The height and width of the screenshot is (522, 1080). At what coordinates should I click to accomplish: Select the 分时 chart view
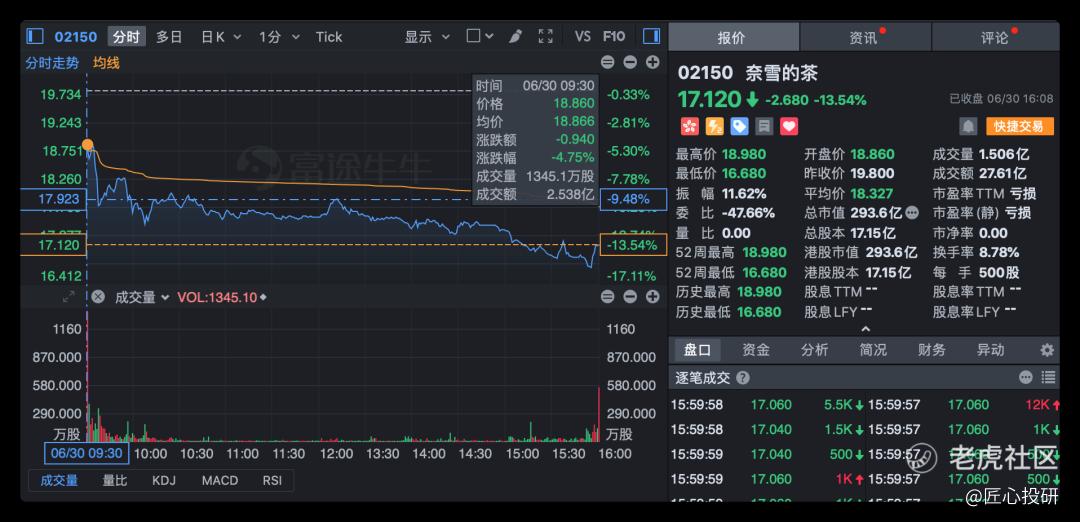pyautogui.click(x=126, y=36)
